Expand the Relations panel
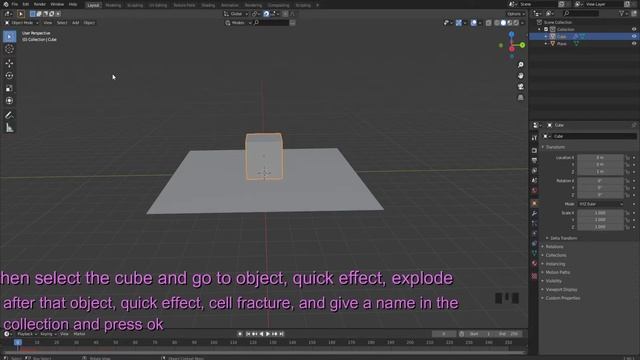Image resolution: width=640 pixels, height=360 pixels. (554, 247)
